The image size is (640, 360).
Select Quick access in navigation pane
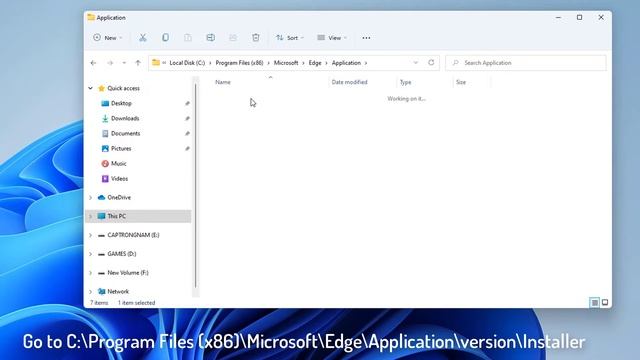pyautogui.click(x=123, y=88)
